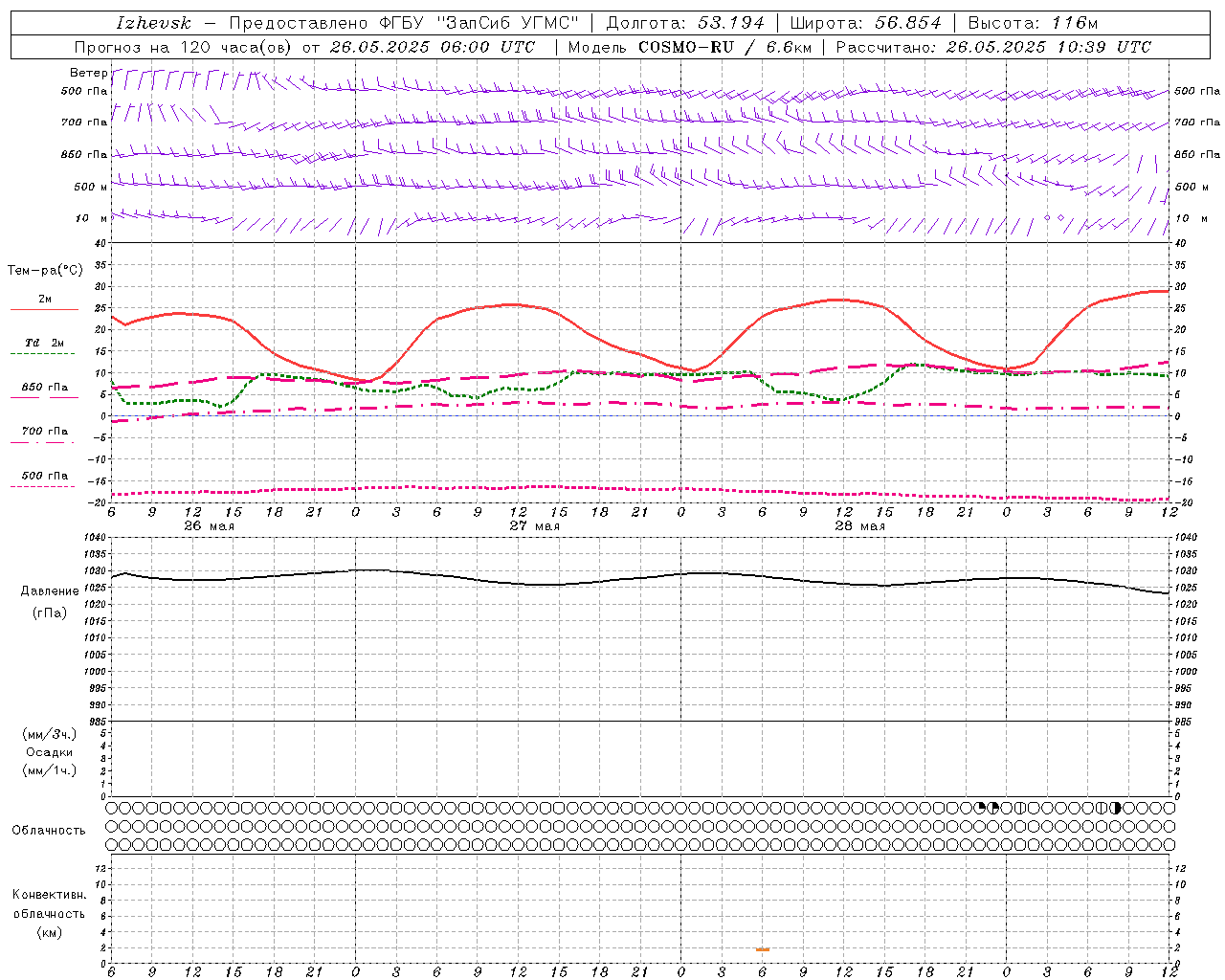The width and height of the screenshot is (1225, 980).
Task: Click 'Предоставлено ФГБУ "ЗапСиб УГМС"' header text
Action: 404,23
